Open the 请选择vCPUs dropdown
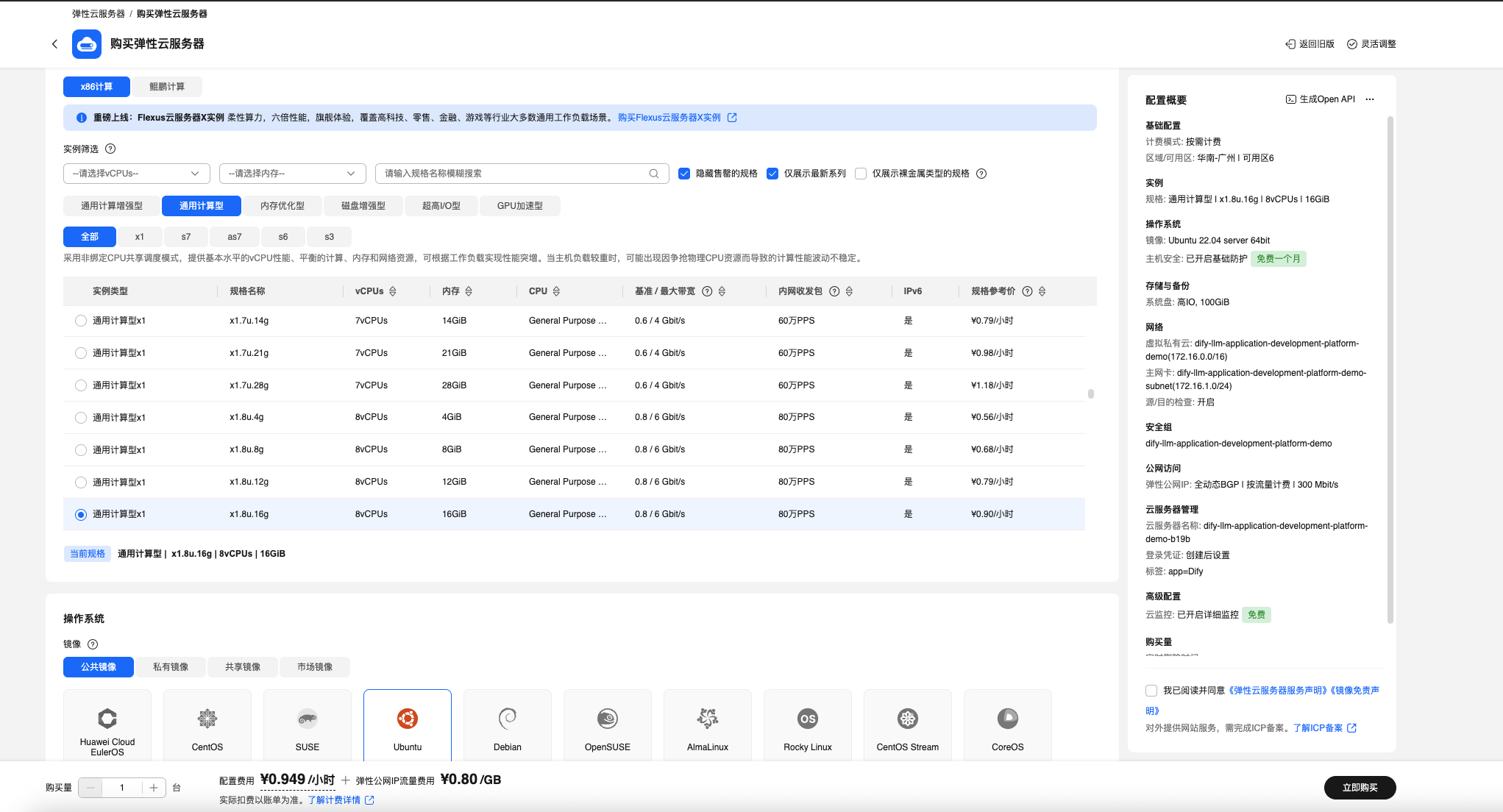The width and height of the screenshot is (1503, 812). click(x=136, y=174)
